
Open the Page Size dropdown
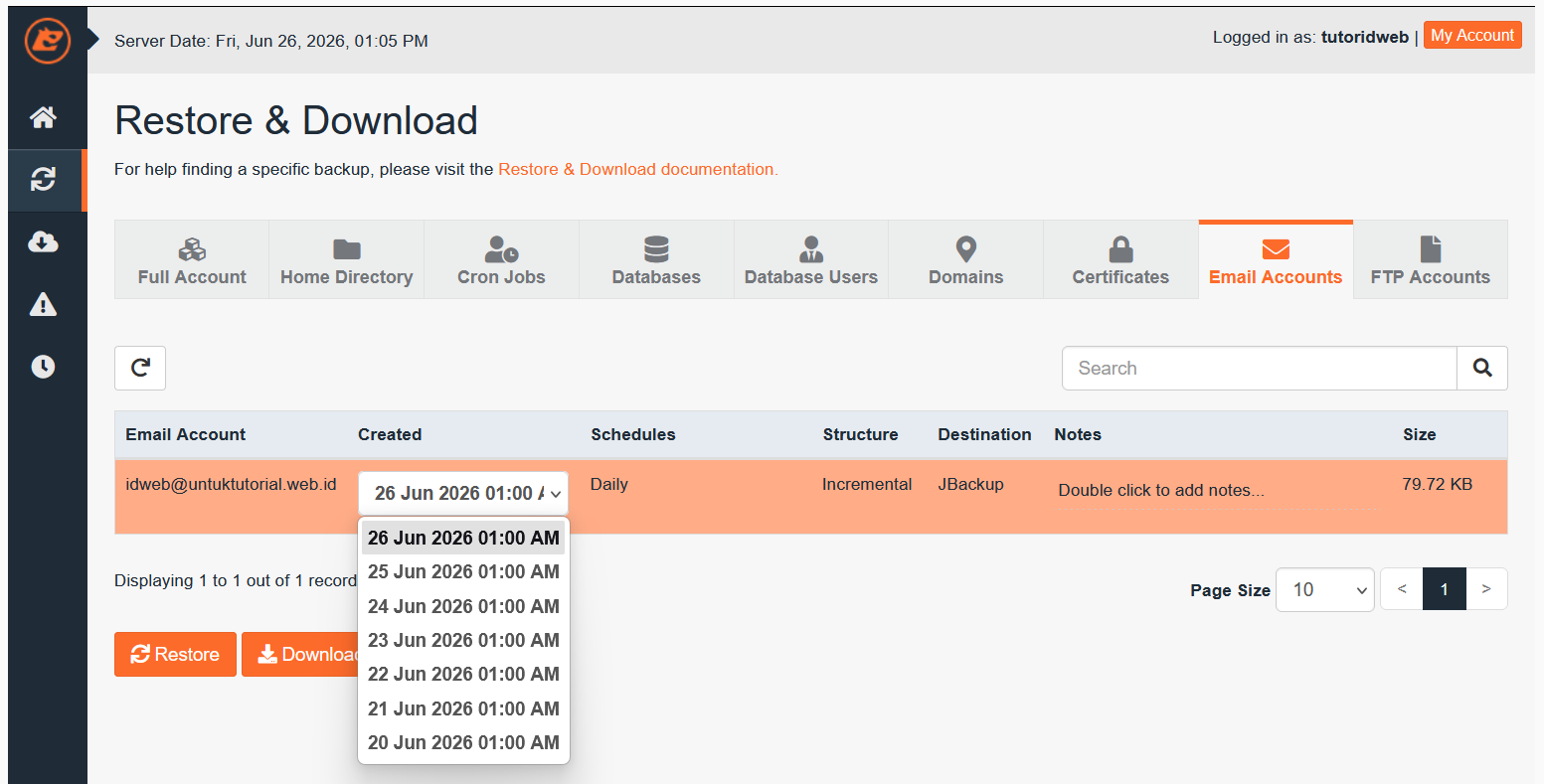point(1325,589)
